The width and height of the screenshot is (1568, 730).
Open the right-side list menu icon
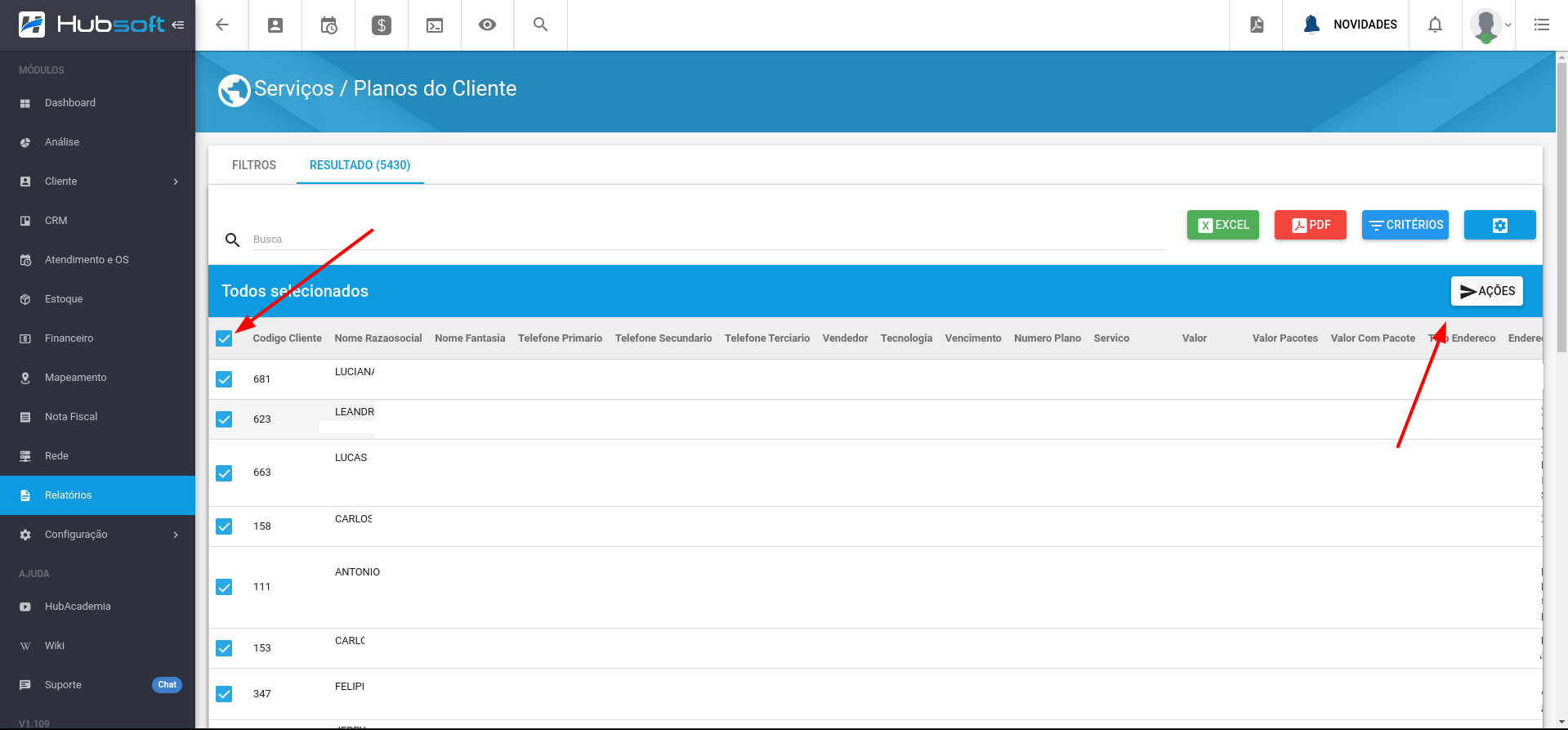[1542, 25]
